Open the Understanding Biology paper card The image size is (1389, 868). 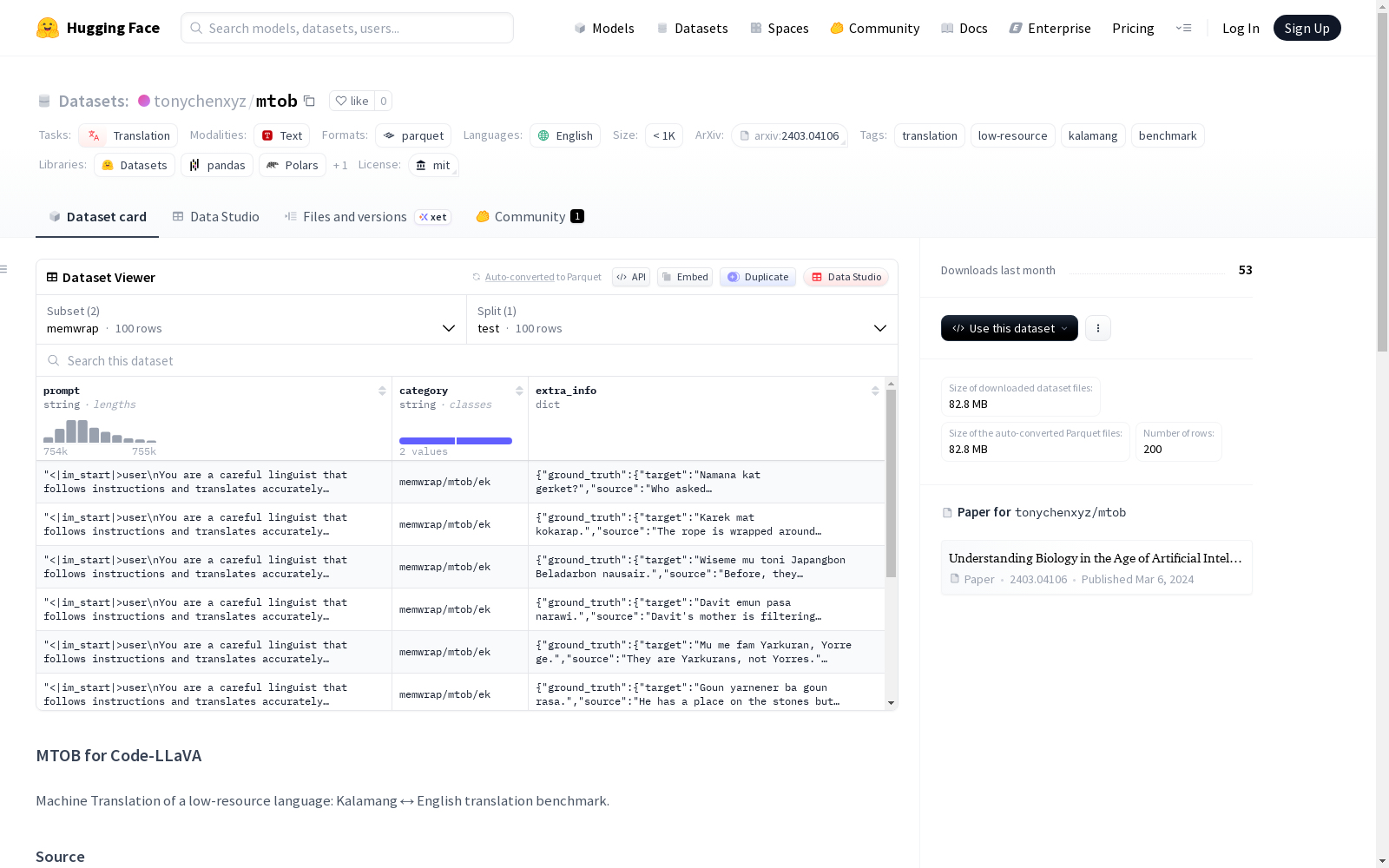click(1096, 568)
